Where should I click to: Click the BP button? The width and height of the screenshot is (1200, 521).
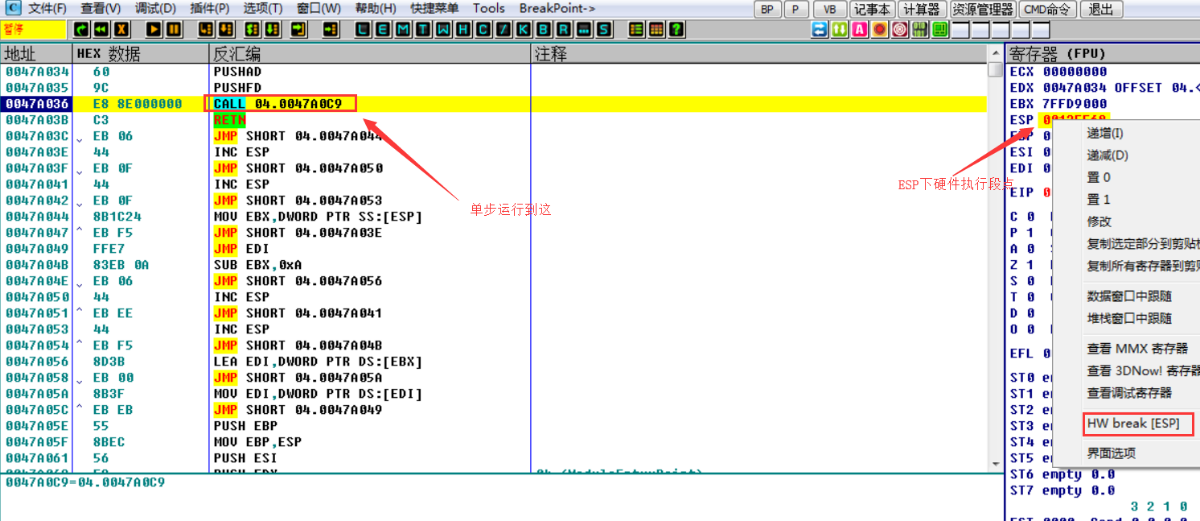click(x=767, y=9)
